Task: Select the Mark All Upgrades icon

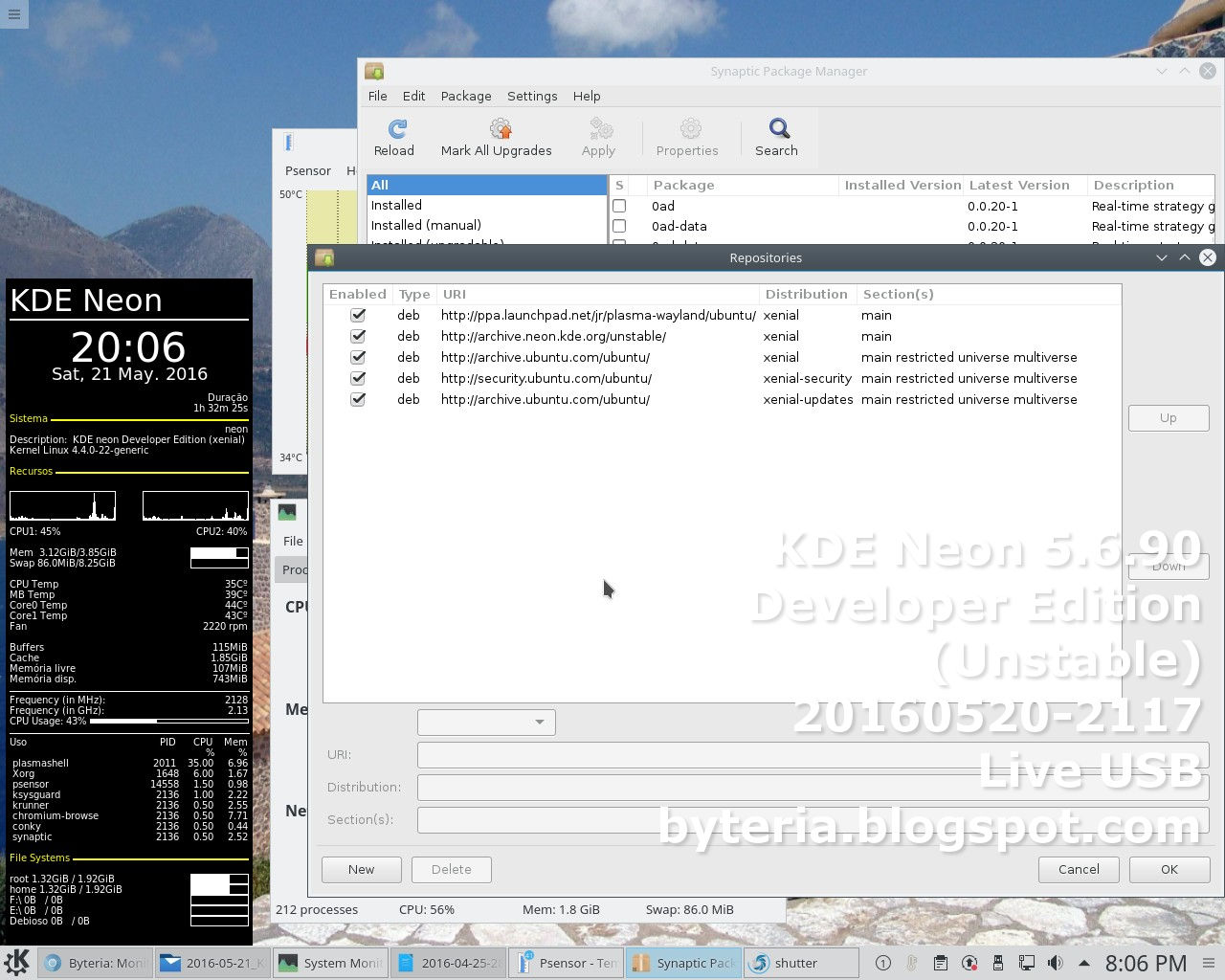Action: pyautogui.click(x=498, y=136)
